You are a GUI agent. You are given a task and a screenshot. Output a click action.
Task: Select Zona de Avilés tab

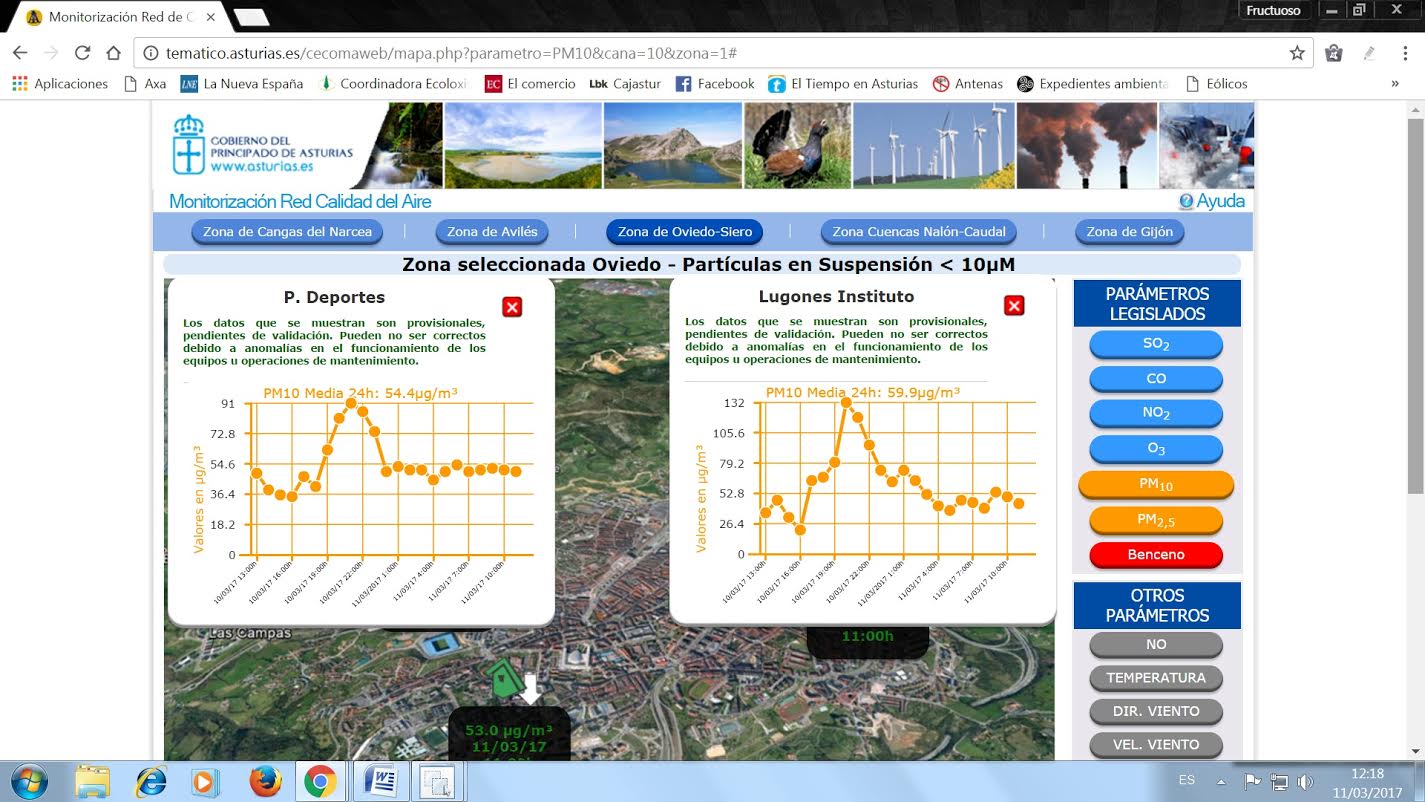(492, 232)
